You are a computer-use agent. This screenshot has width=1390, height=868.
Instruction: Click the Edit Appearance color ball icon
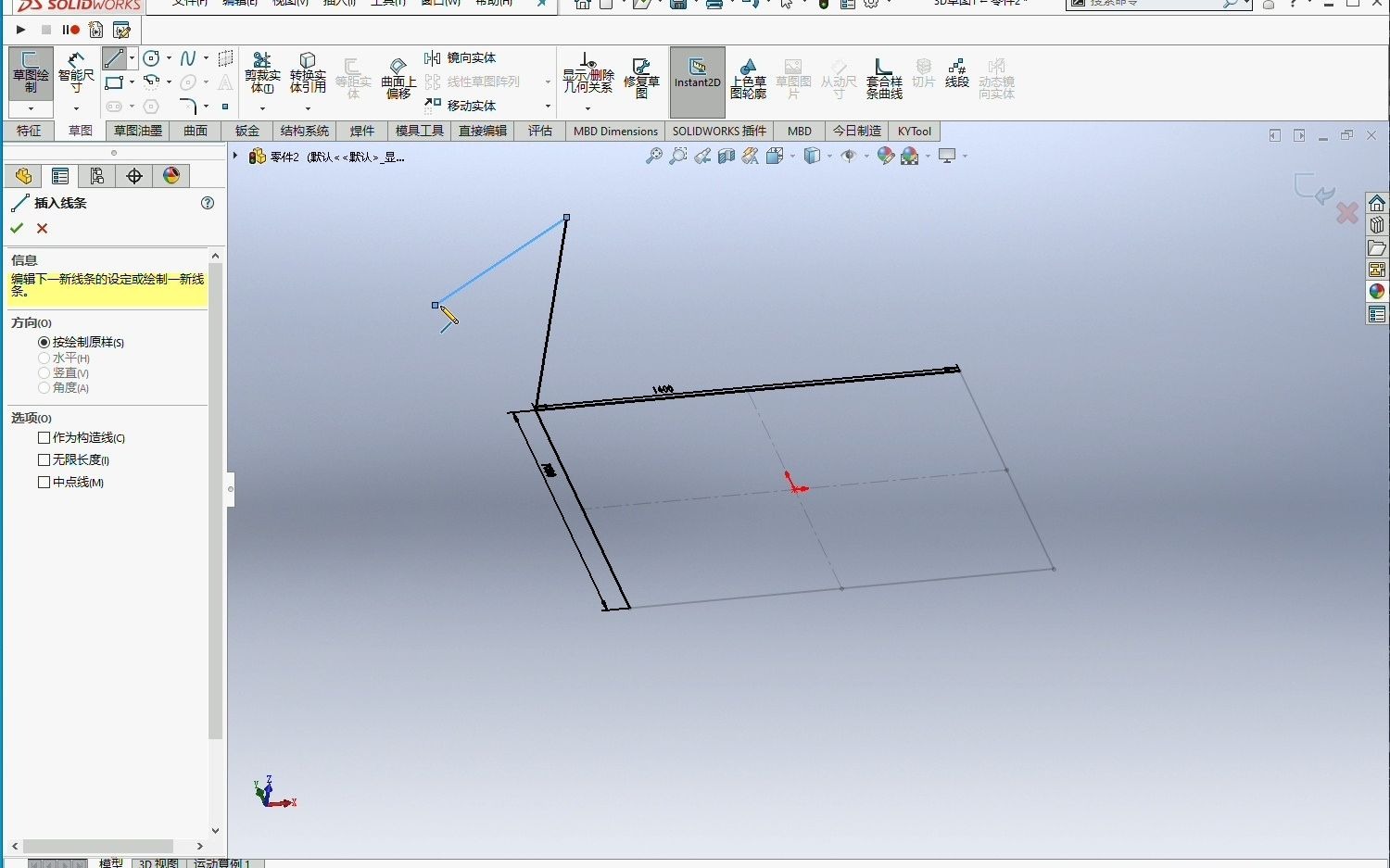pos(885,156)
